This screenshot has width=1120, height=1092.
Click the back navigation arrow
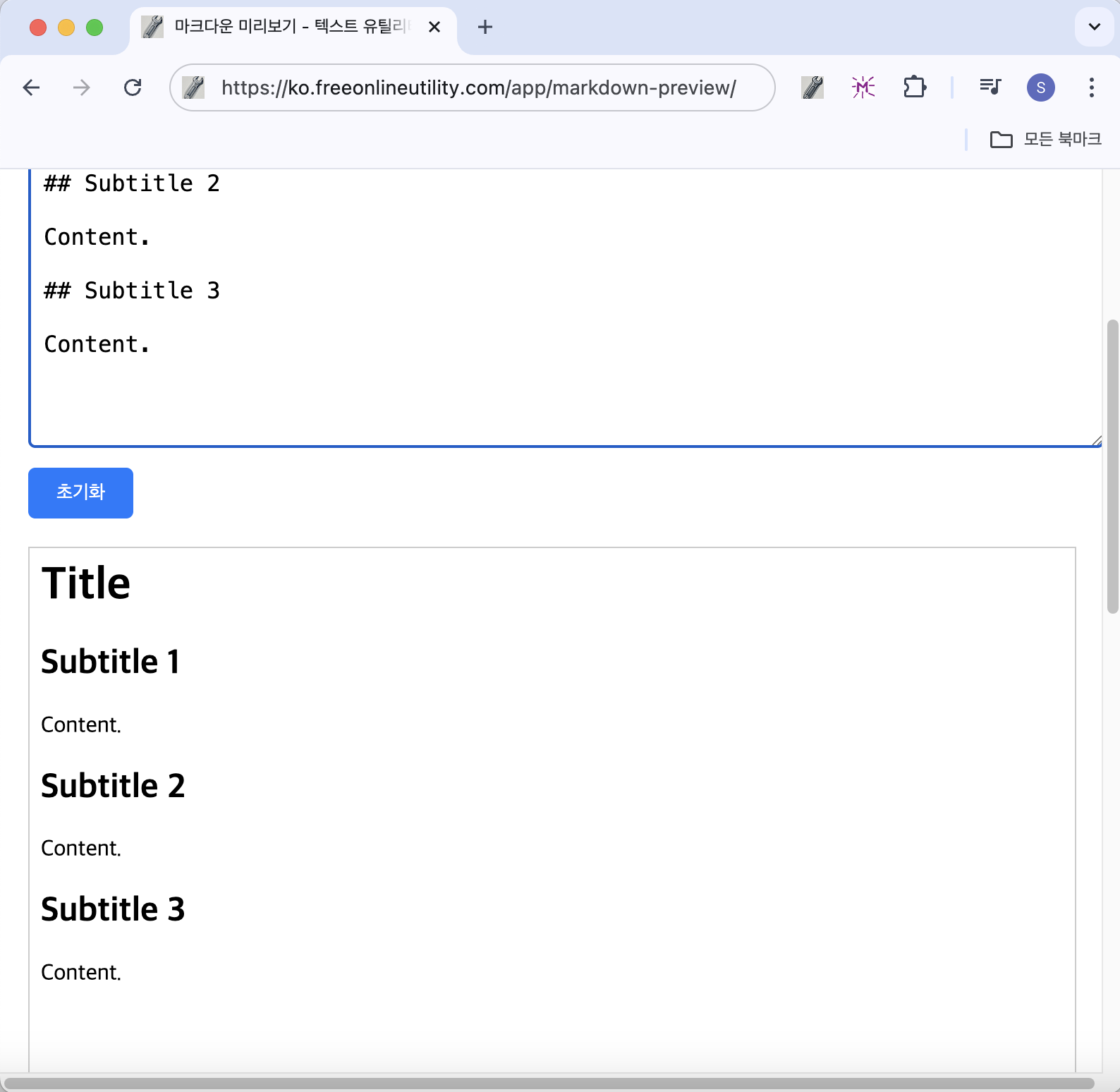[31, 87]
